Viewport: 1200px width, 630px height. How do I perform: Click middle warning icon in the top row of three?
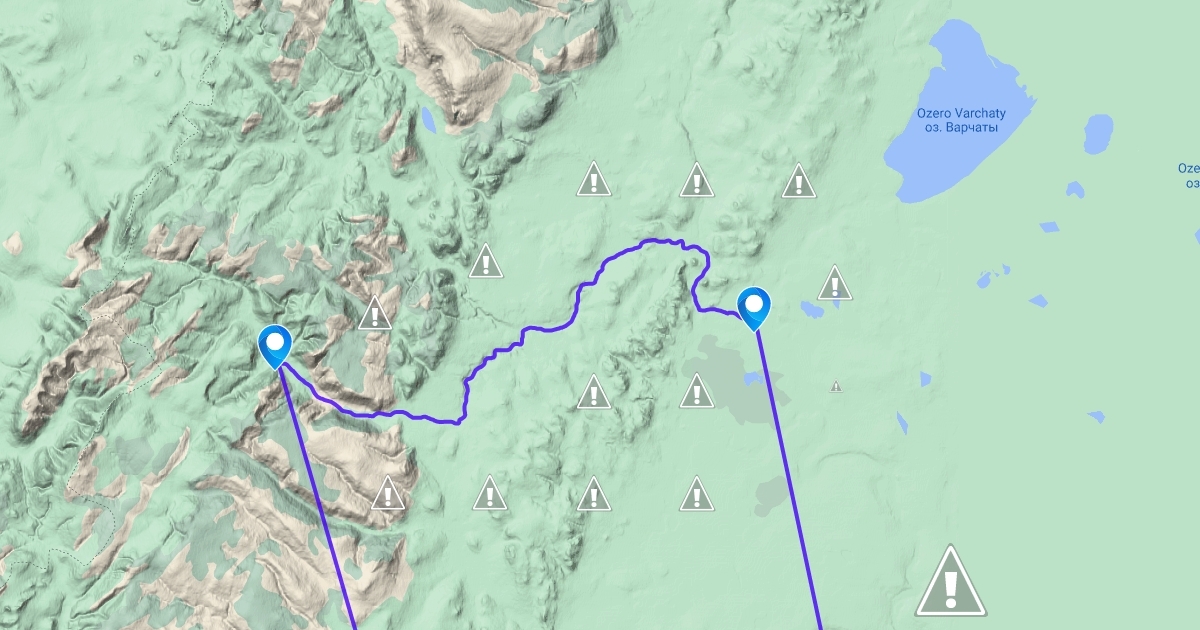coord(696,180)
